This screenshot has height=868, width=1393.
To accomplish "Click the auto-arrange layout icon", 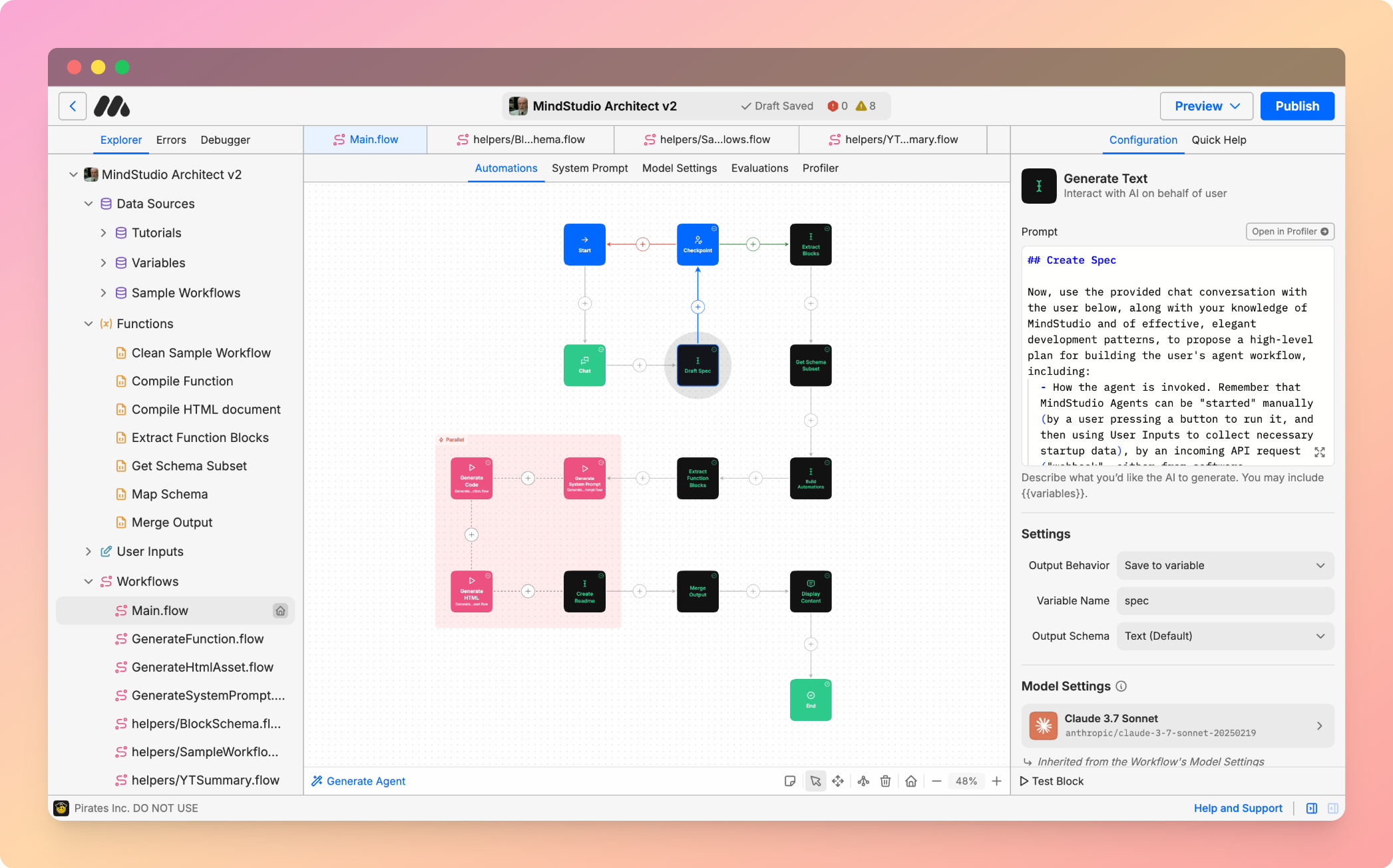I will pos(863,781).
